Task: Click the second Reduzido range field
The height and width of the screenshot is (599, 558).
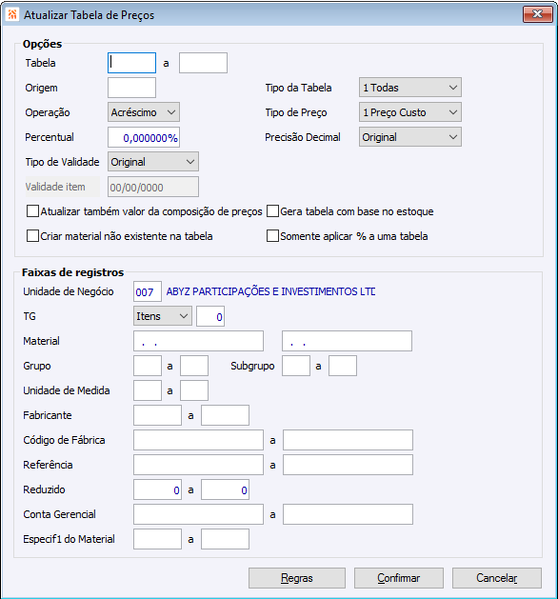Action: (x=225, y=490)
